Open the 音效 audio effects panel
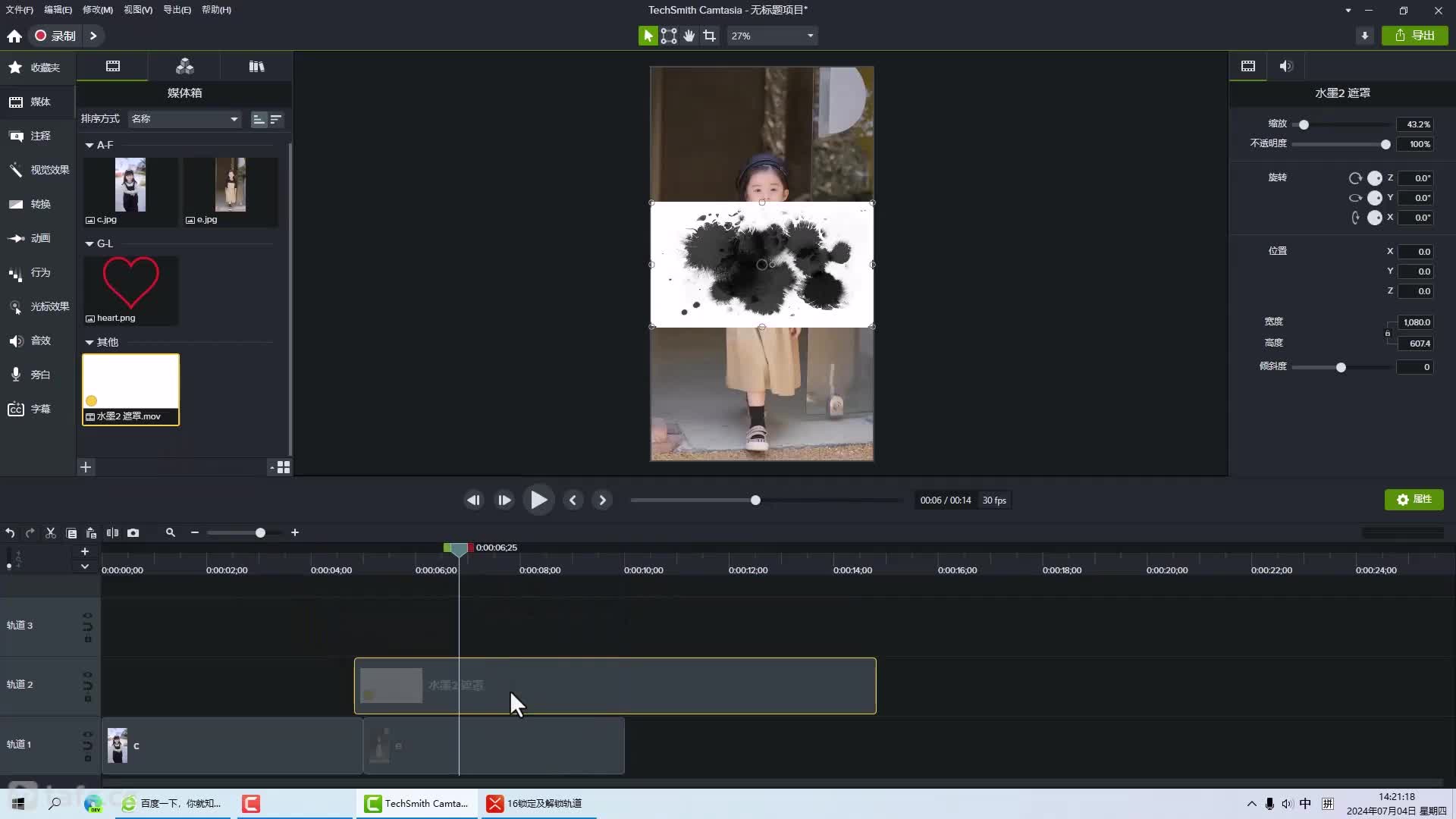 (38, 340)
